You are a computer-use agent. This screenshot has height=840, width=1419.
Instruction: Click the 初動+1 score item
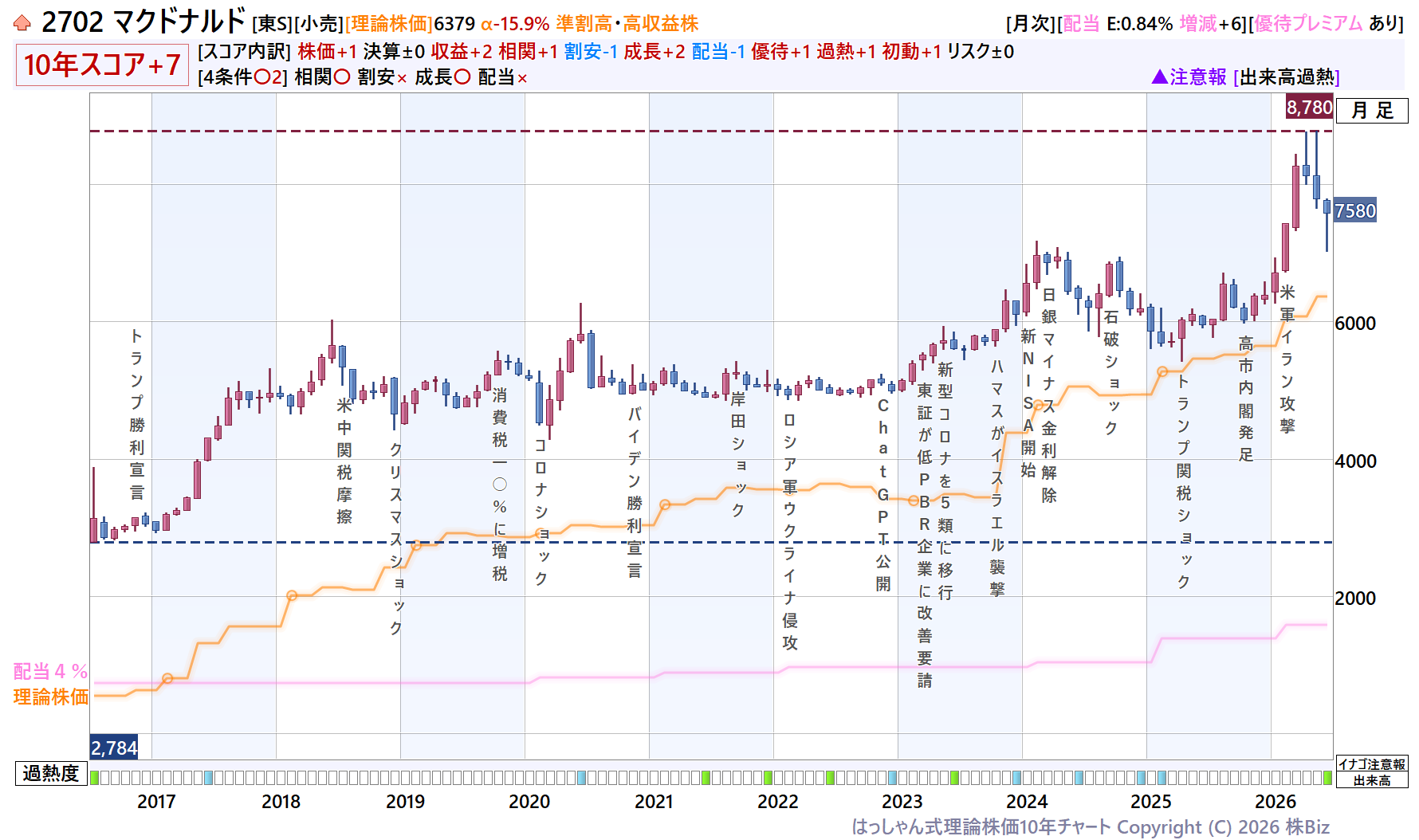(x=912, y=52)
